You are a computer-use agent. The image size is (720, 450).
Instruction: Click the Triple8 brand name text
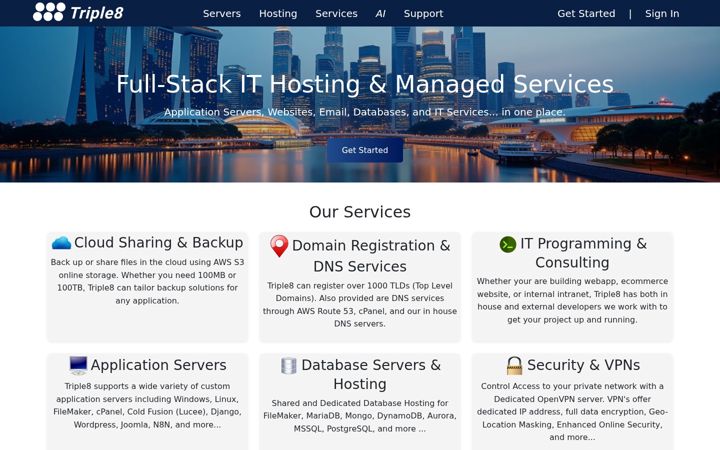97,13
